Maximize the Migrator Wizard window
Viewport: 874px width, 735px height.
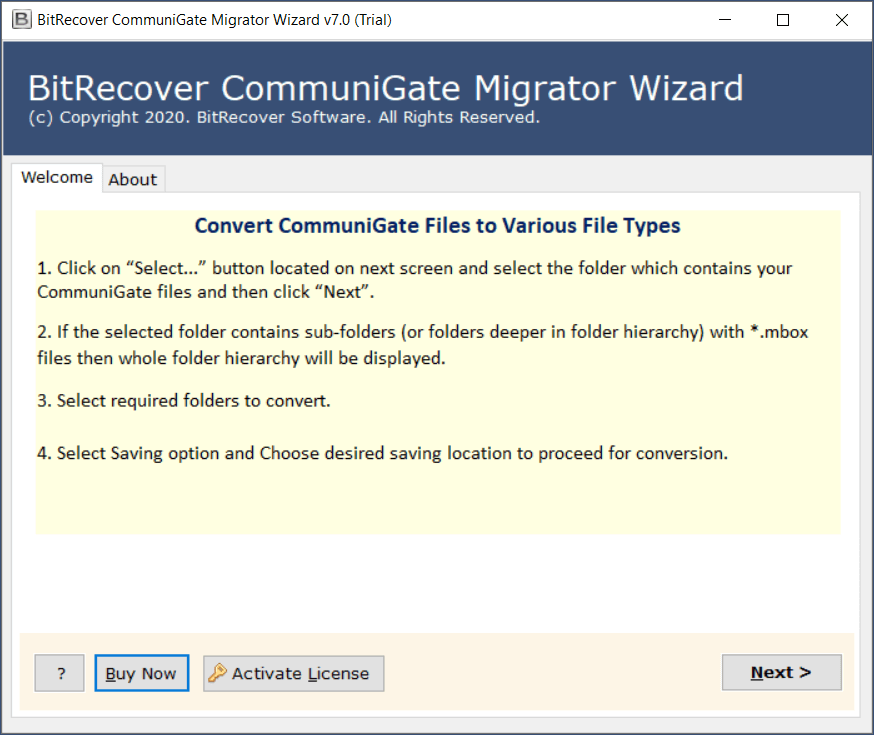783,20
